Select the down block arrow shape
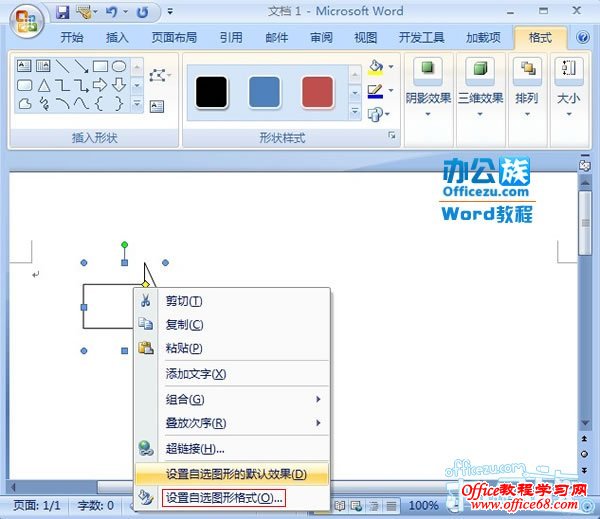Screen dimensions: 600x519 point(119,85)
